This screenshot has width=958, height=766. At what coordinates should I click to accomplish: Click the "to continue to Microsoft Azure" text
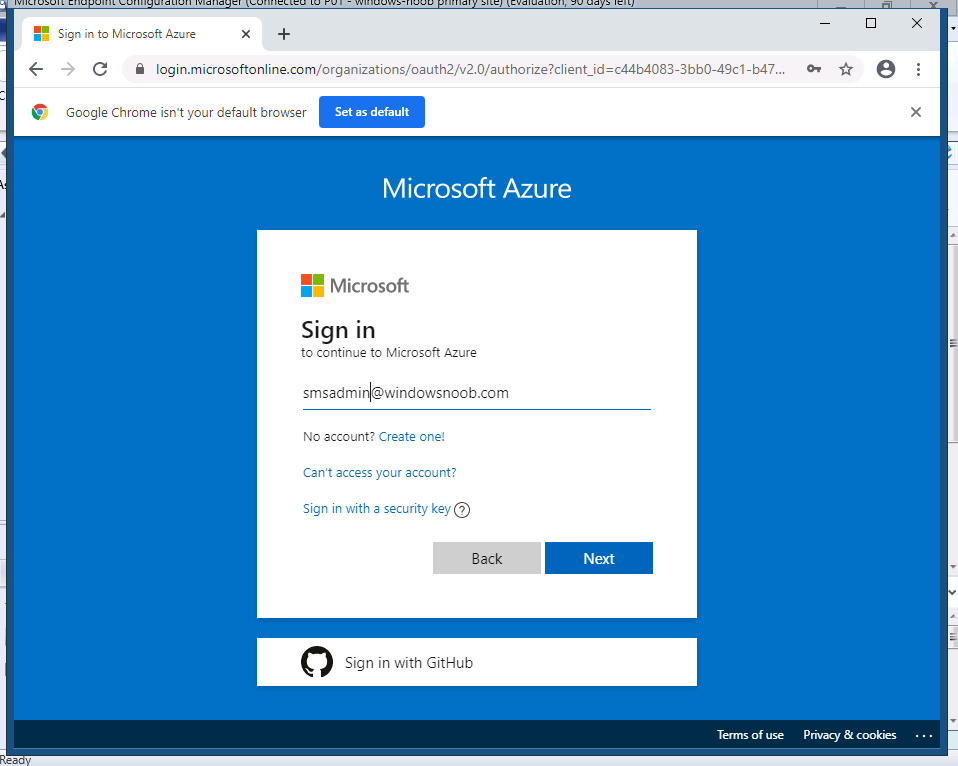(x=389, y=352)
